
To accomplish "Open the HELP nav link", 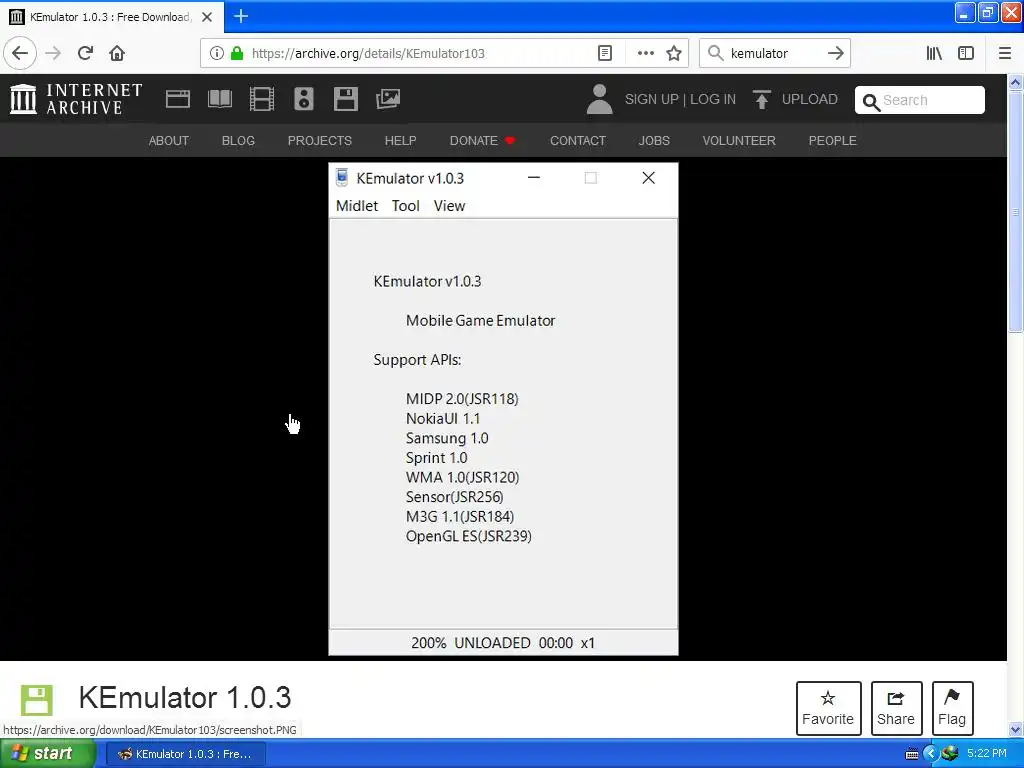I will point(400,140).
